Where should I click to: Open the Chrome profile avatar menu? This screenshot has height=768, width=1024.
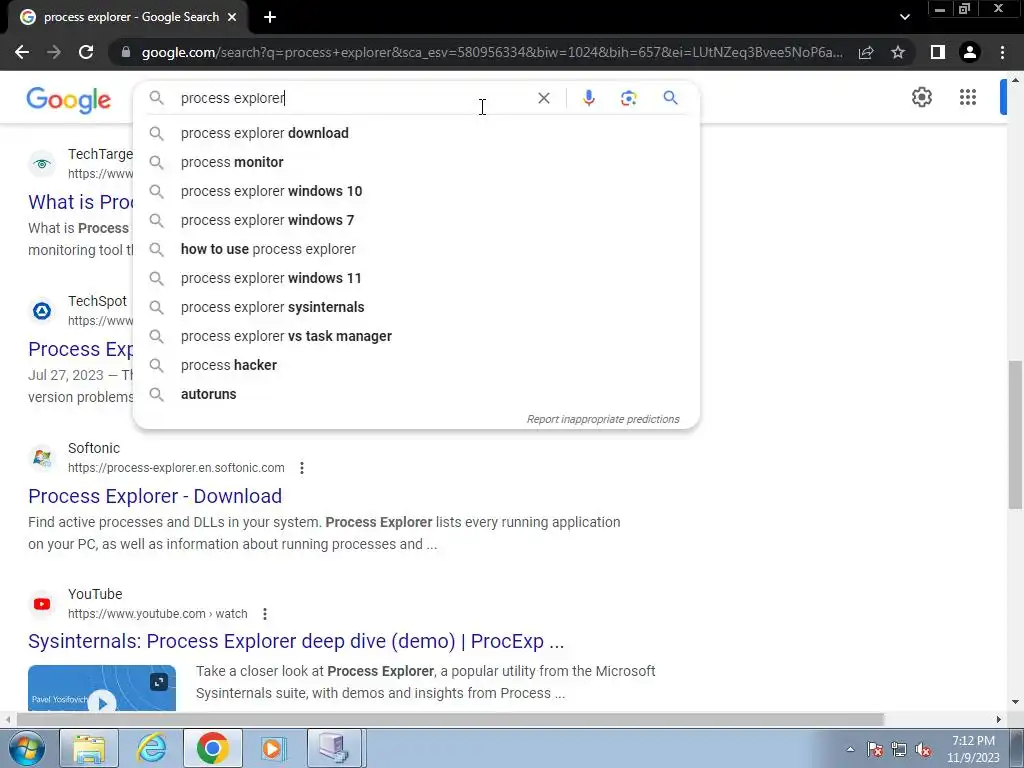[970, 52]
